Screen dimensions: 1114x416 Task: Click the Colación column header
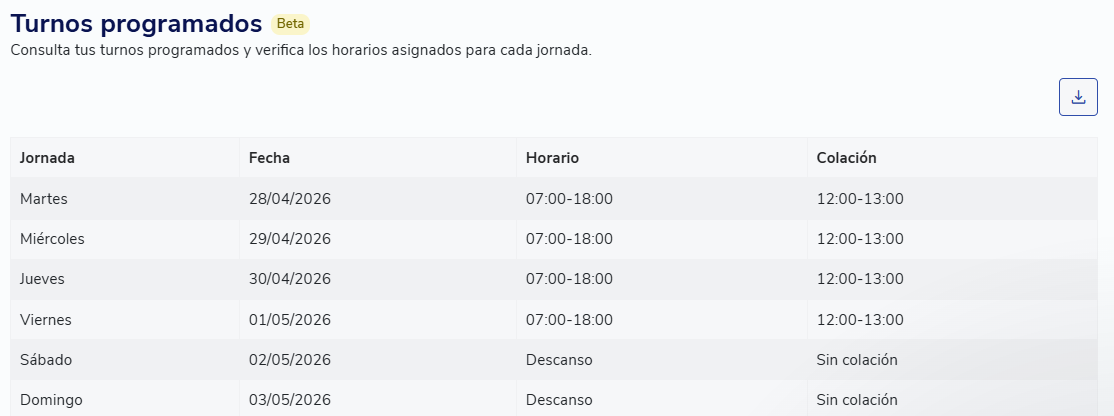846,158
